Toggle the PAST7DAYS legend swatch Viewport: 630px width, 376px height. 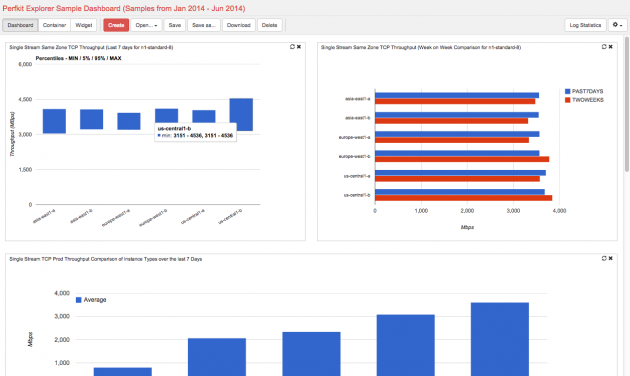point(567,91)
